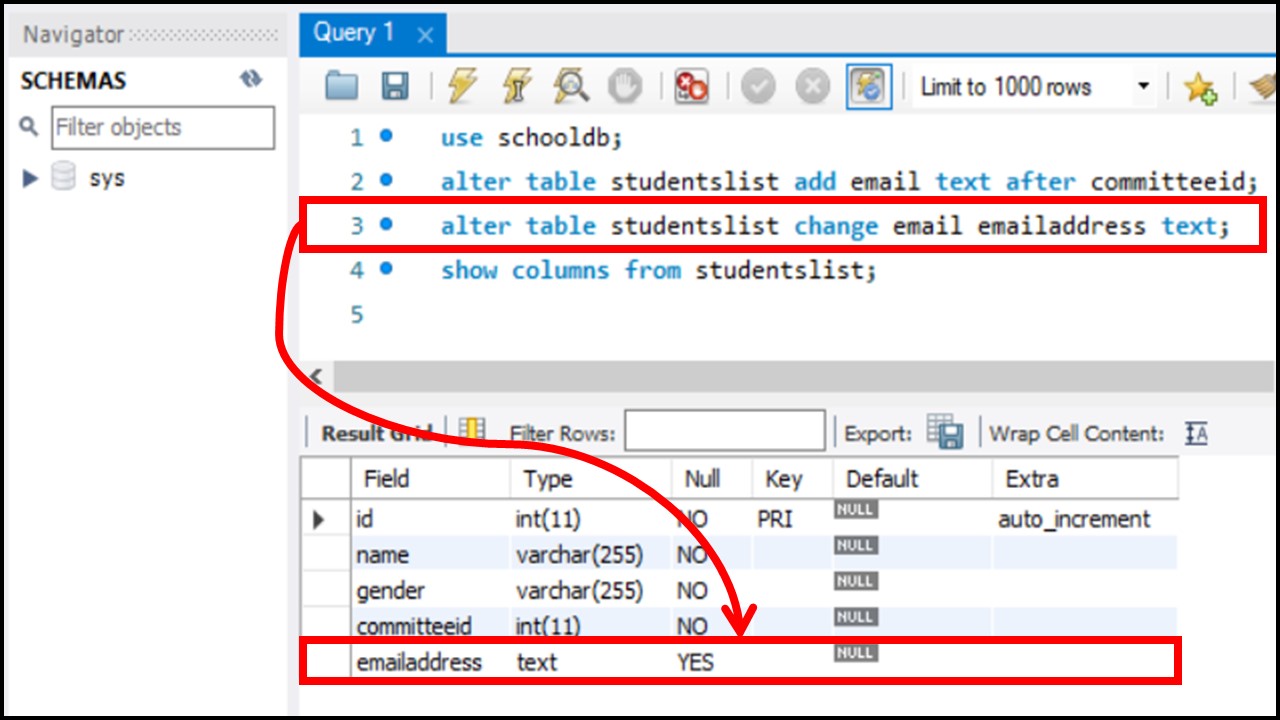The width and height of the screenshot is (1280, 720).
Task: Sort by the Default column header
Action: click(x=912, y=479)
